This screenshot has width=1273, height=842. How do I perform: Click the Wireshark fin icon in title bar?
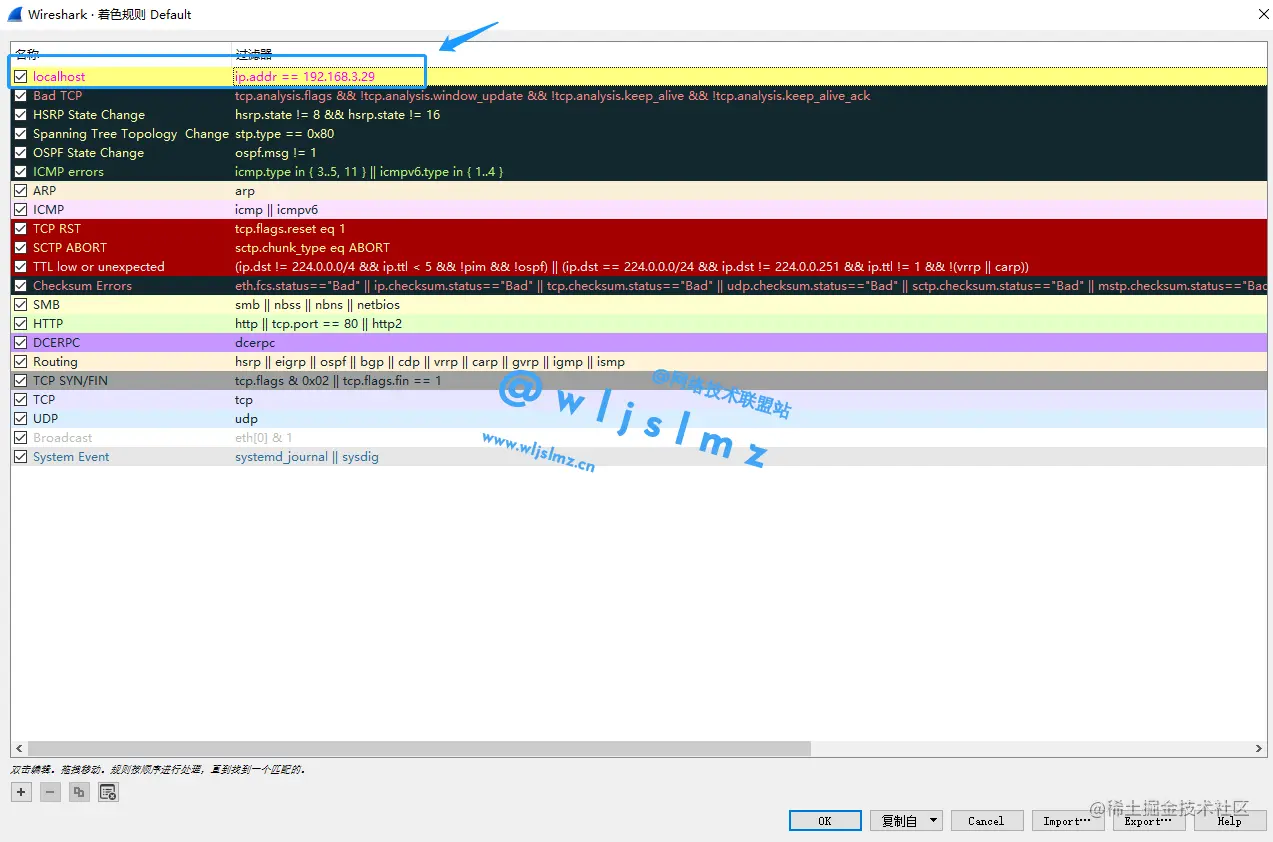click(x=15, y=14)
